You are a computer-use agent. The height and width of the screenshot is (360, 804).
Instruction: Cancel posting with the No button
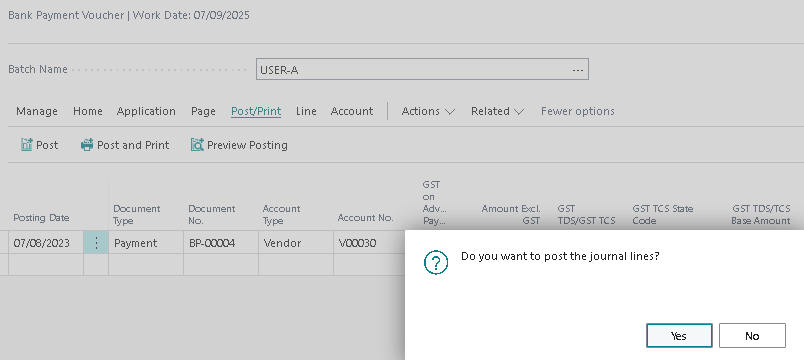[x=752, y=335]
